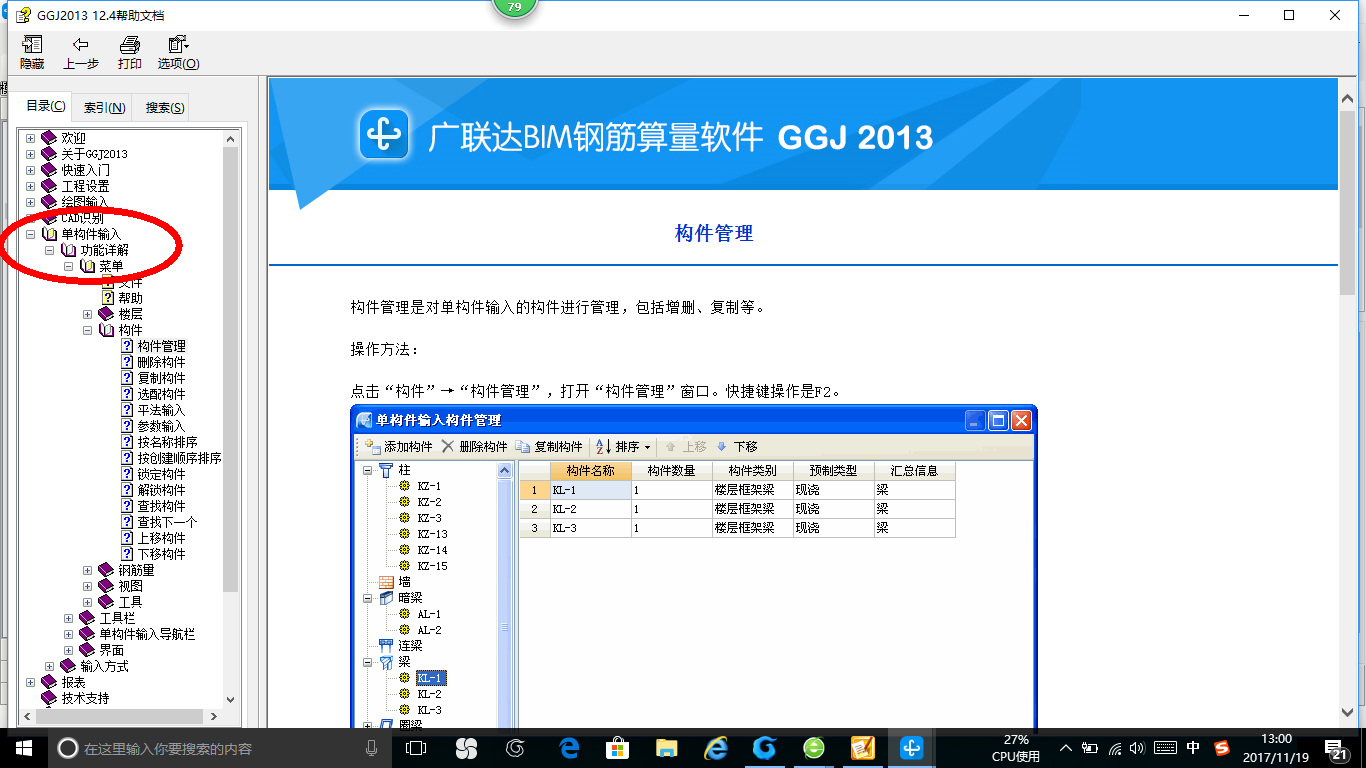The image size is (1366, 768).
Task: Click the 构件管理 page heading text
Action: [x=714, y=233]
